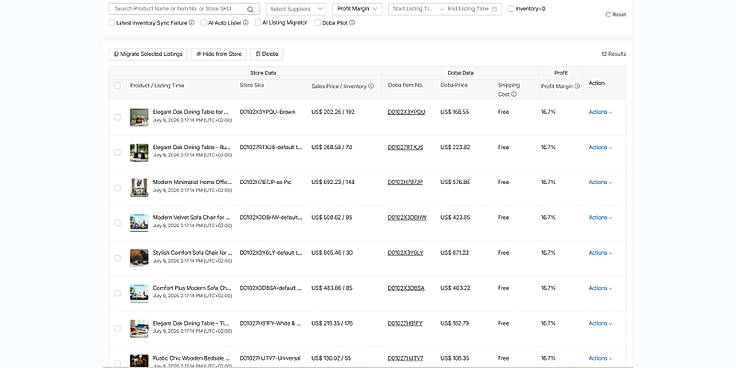Click info icon beside Sales Price / Inventory
736x368 pixels.
371,86
